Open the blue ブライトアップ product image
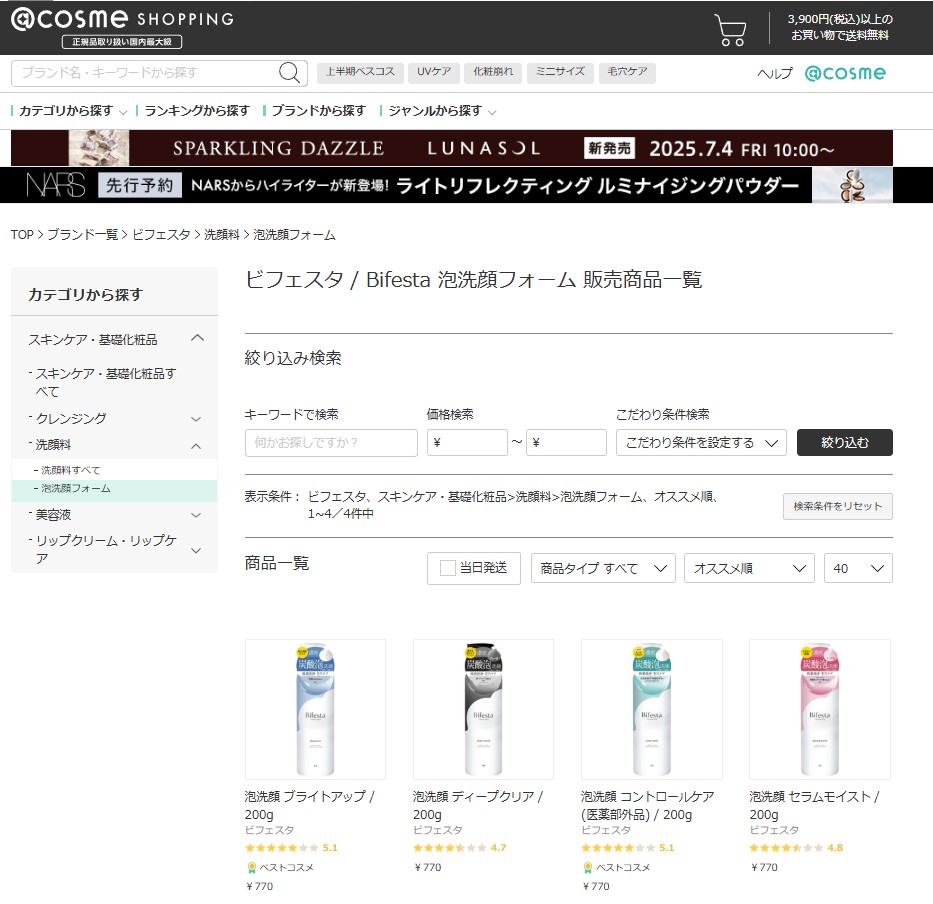The image size is (933, 904). (x=315, y=709)
